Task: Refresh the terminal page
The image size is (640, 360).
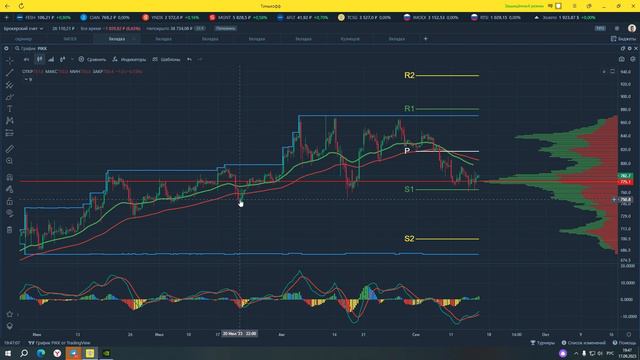Action: point(21,6)
